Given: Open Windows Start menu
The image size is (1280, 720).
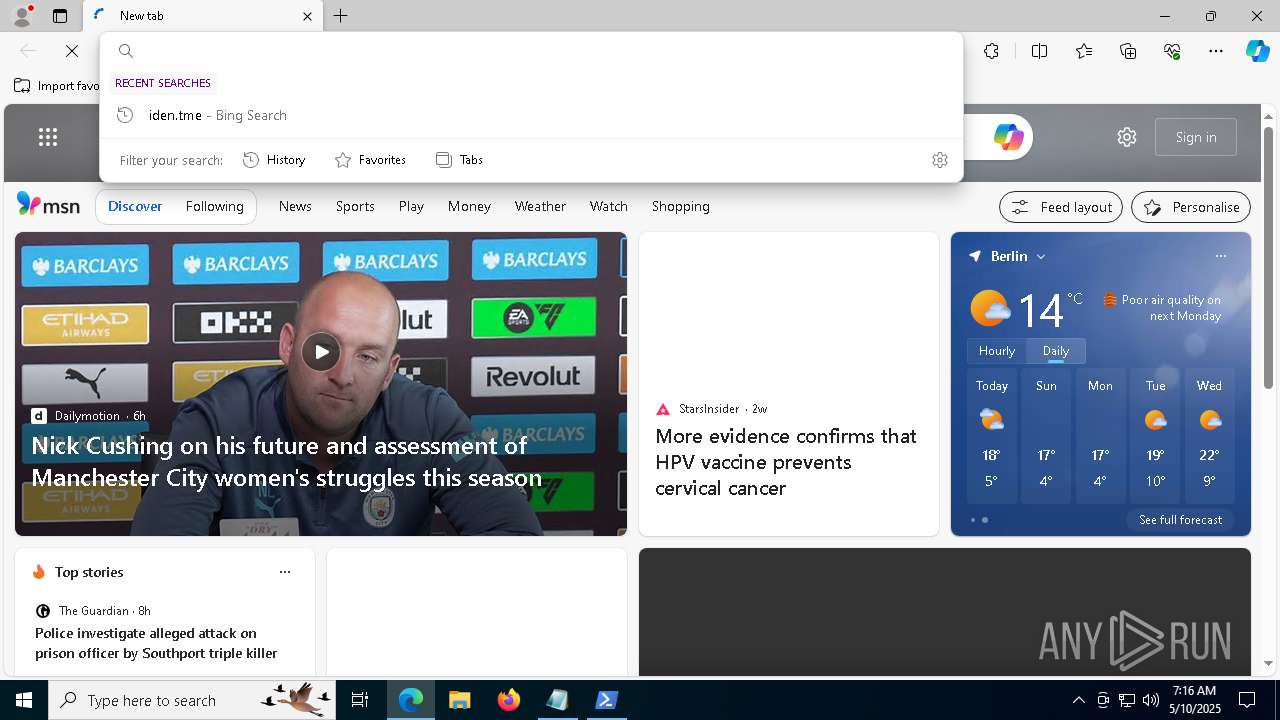Looking at the screenshot, I should [24, 700].
